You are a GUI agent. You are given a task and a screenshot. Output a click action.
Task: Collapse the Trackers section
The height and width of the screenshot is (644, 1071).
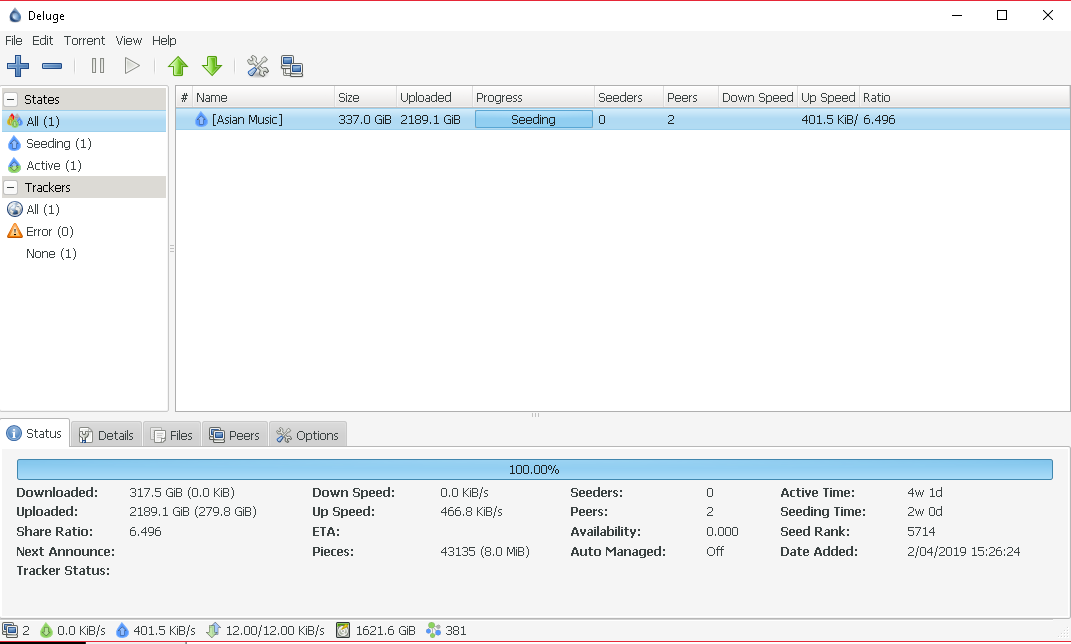(11, 187)
